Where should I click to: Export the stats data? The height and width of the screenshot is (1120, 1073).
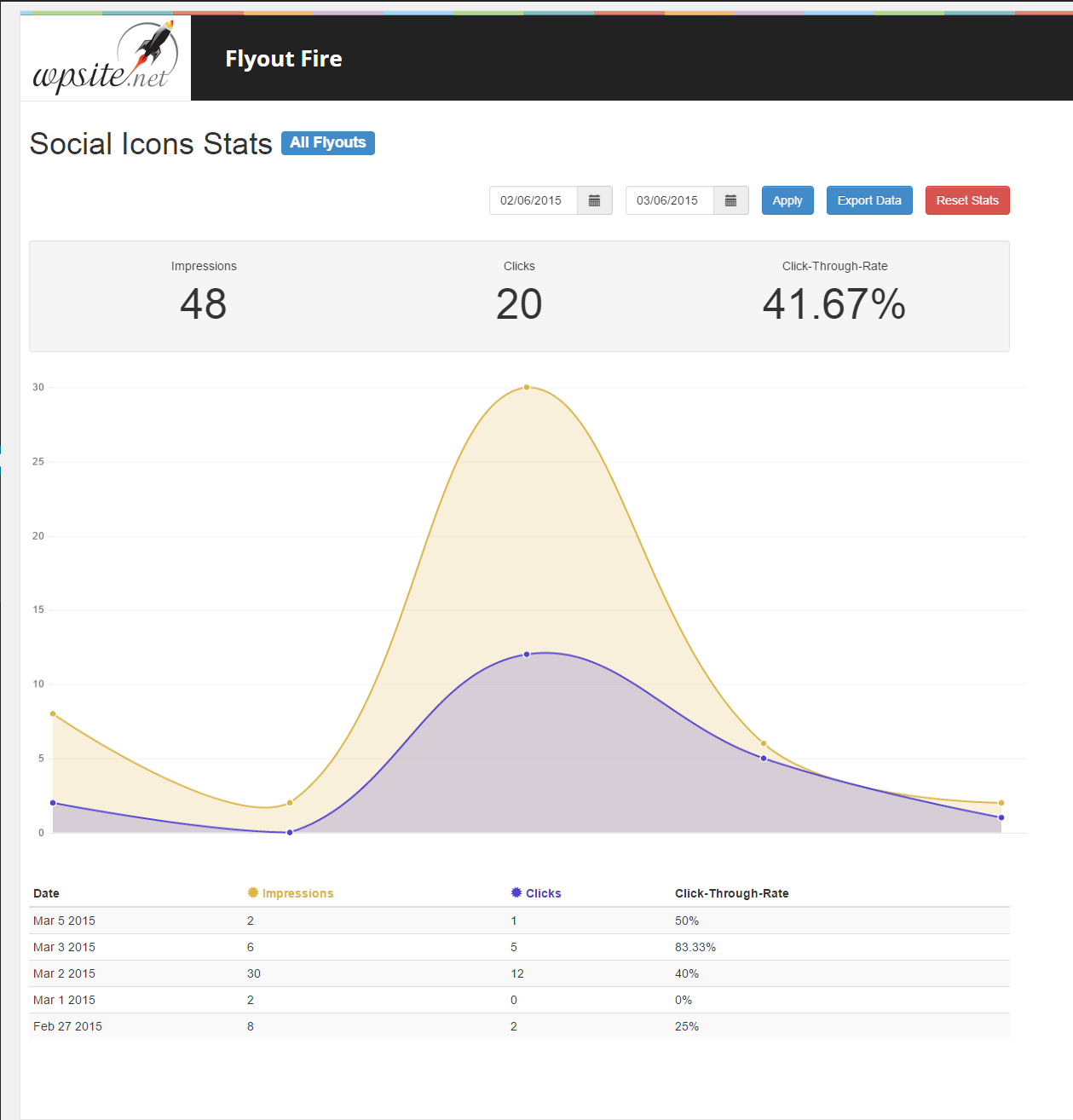869,200
